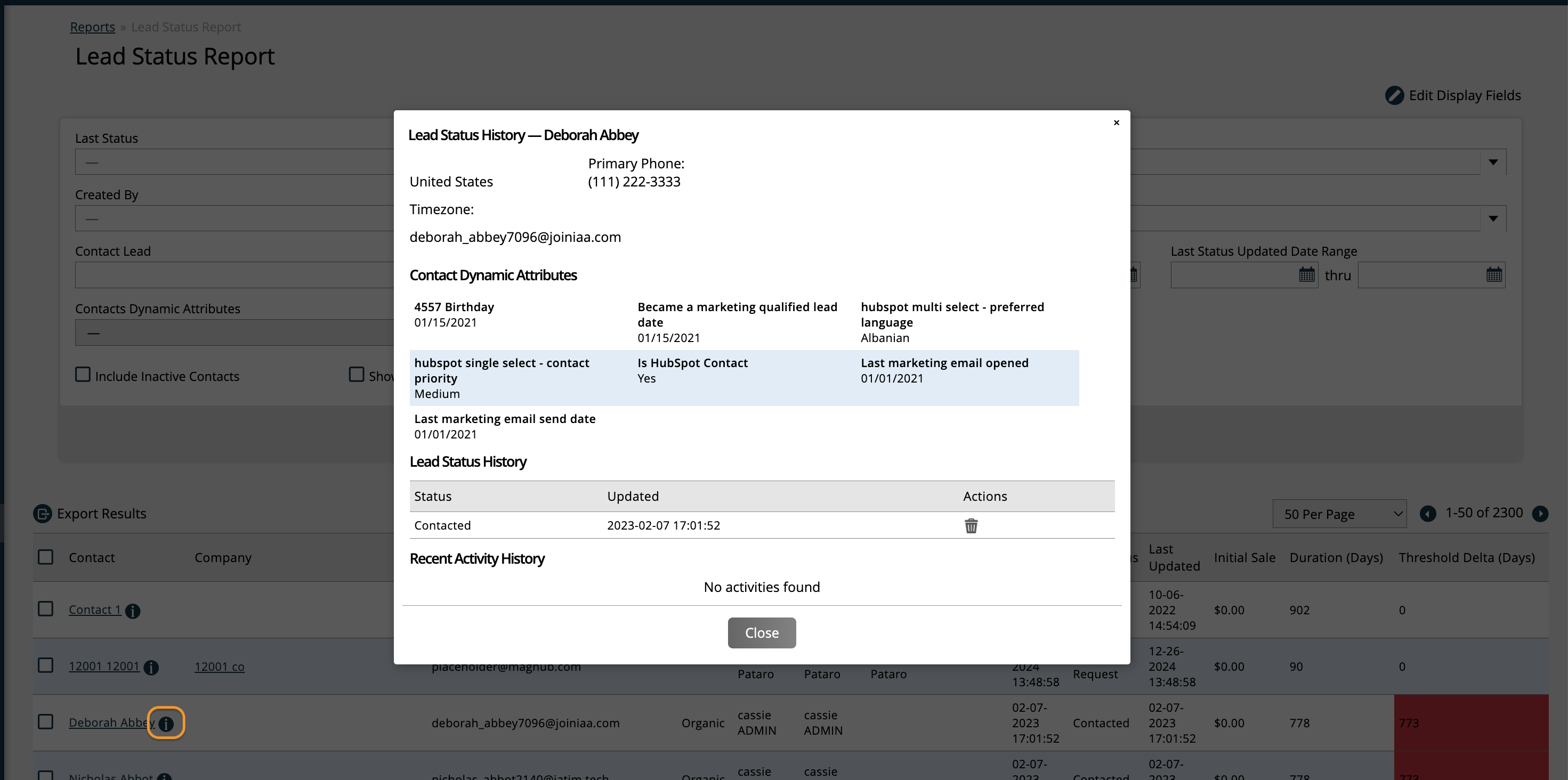Open the Reports breadcrumb link
1568x780 pixels.
tap(92, 27)
